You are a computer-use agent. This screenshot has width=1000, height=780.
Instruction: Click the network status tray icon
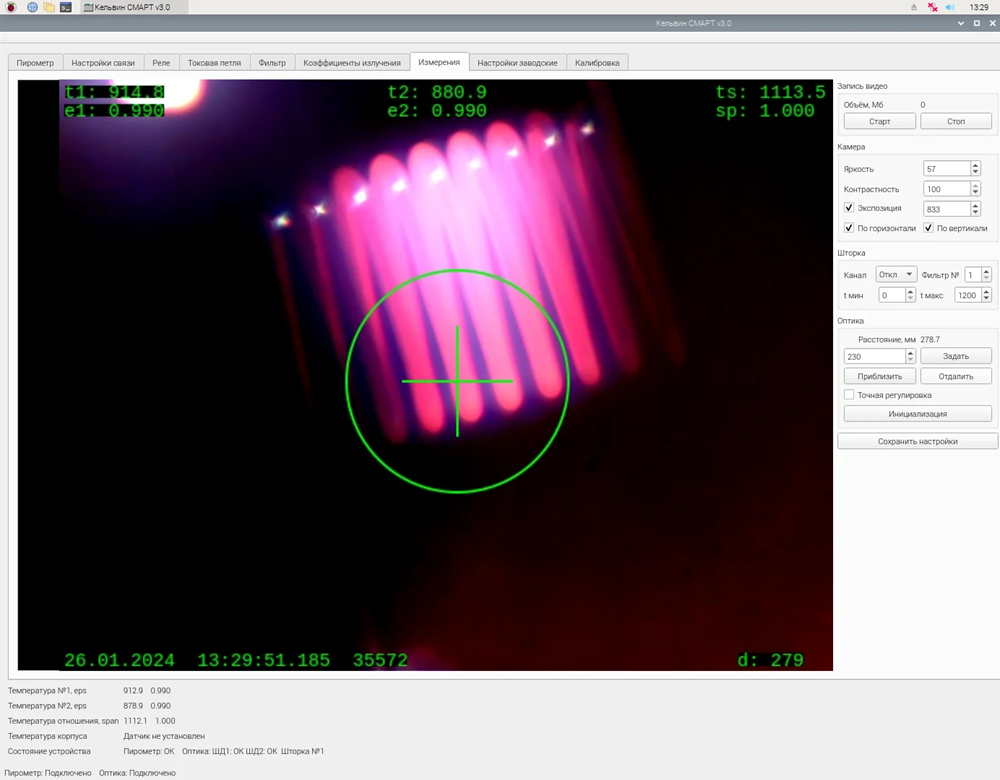(932, 7)
